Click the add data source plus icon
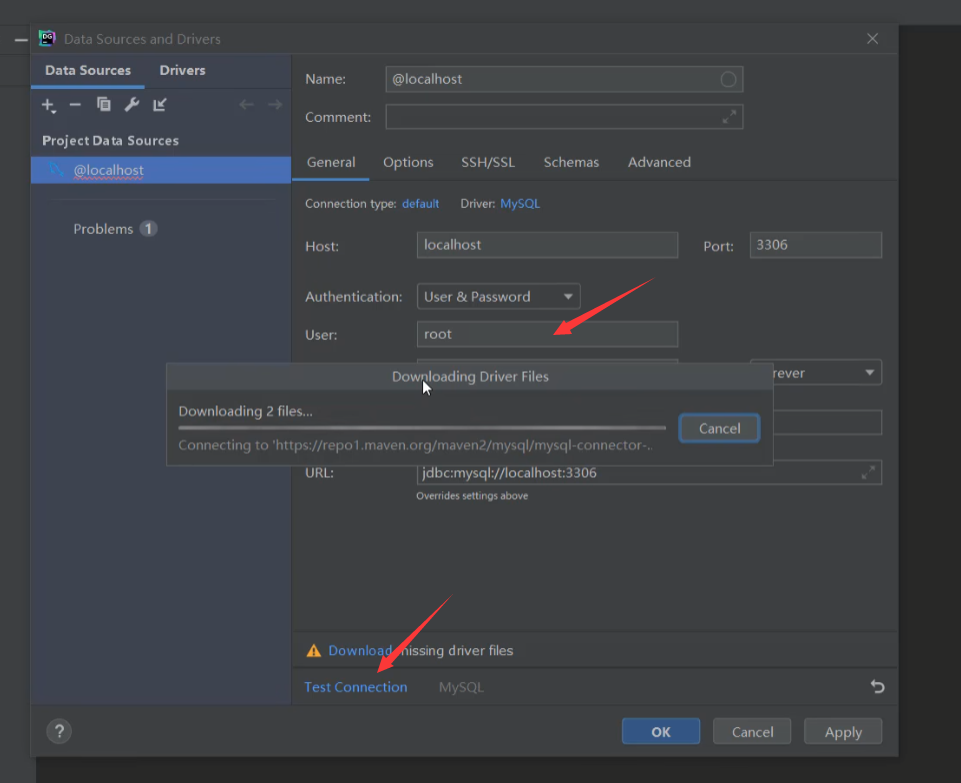Screen dimensions: 961x783 (x=48, y=105)
